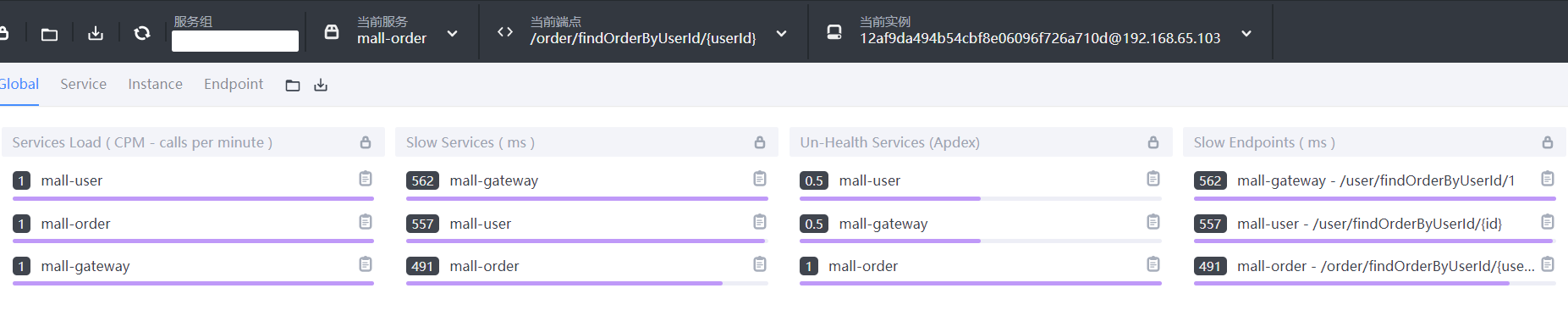Click mall-gateway in Un-Health Services list
Screen dimensions: 1568x327
pos(883,224)
